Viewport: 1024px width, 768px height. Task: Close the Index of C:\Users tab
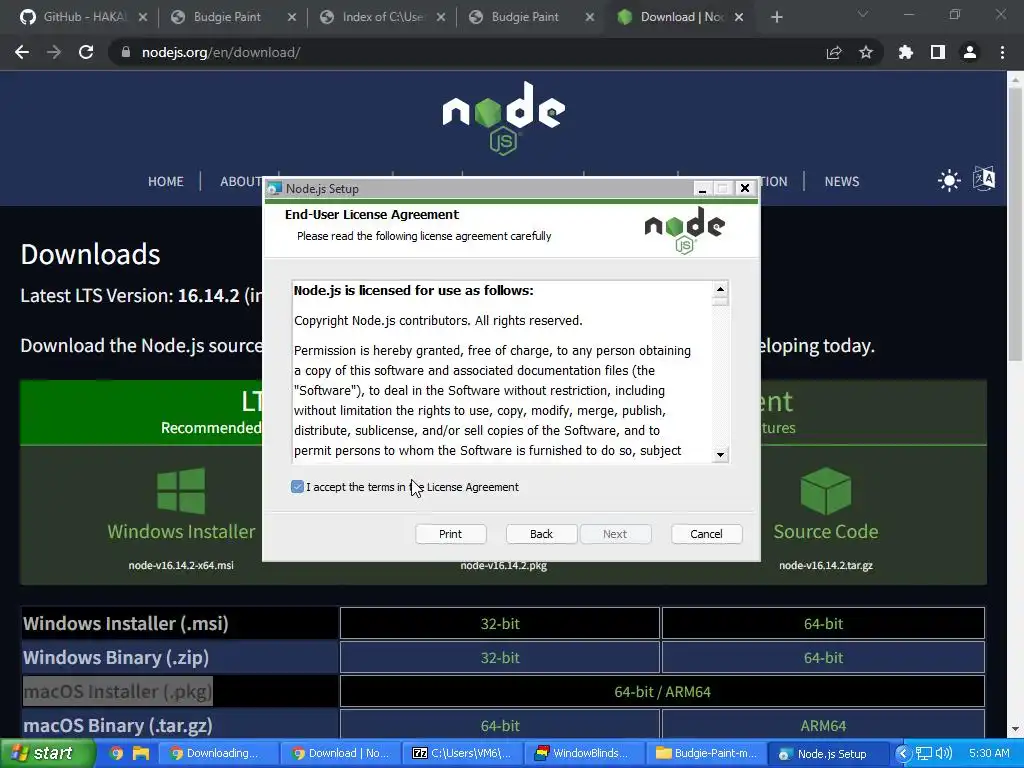click(441, 17)
